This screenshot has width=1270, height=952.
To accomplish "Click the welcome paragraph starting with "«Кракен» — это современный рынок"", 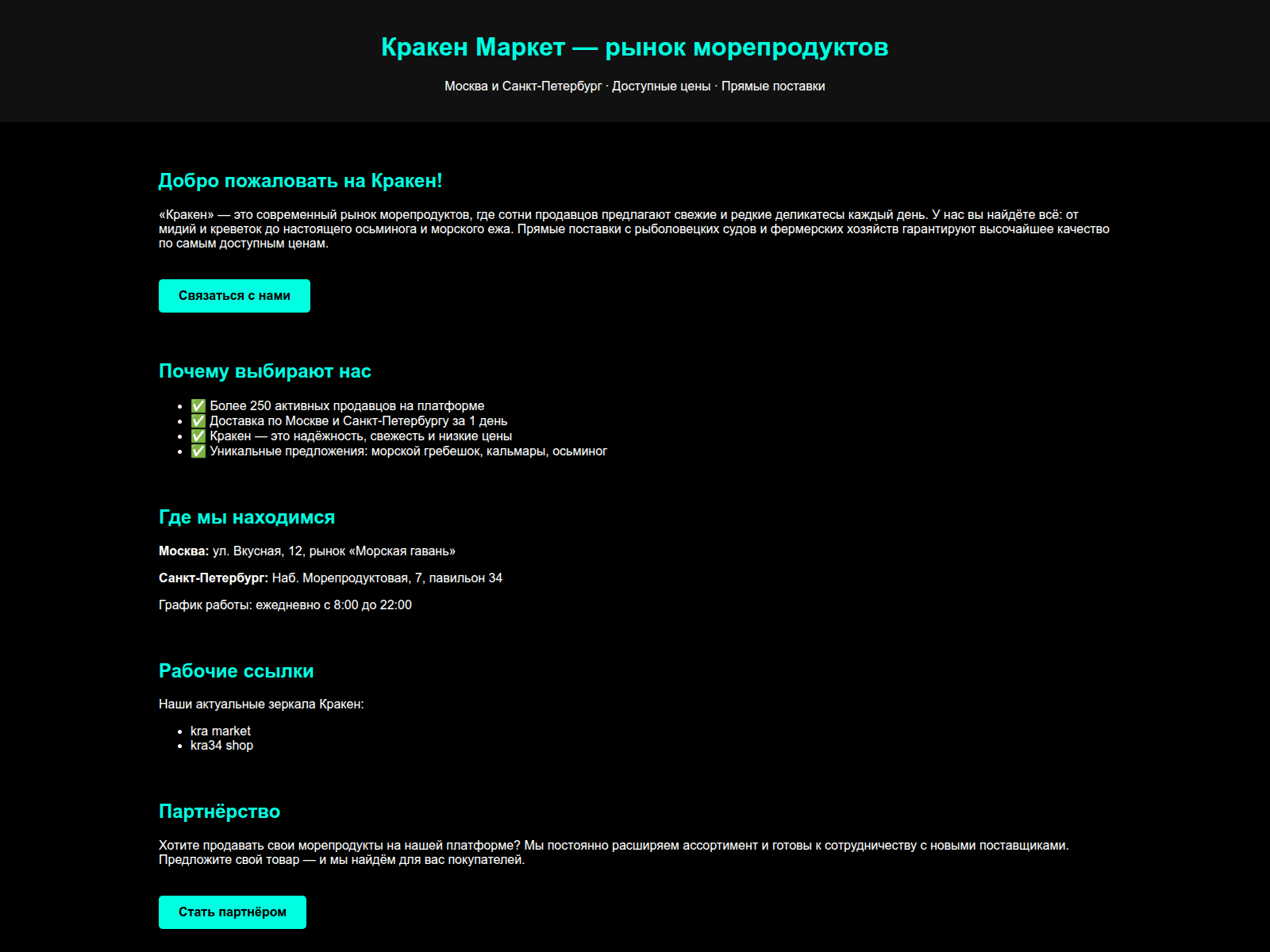I will click(x=634, y=228).
